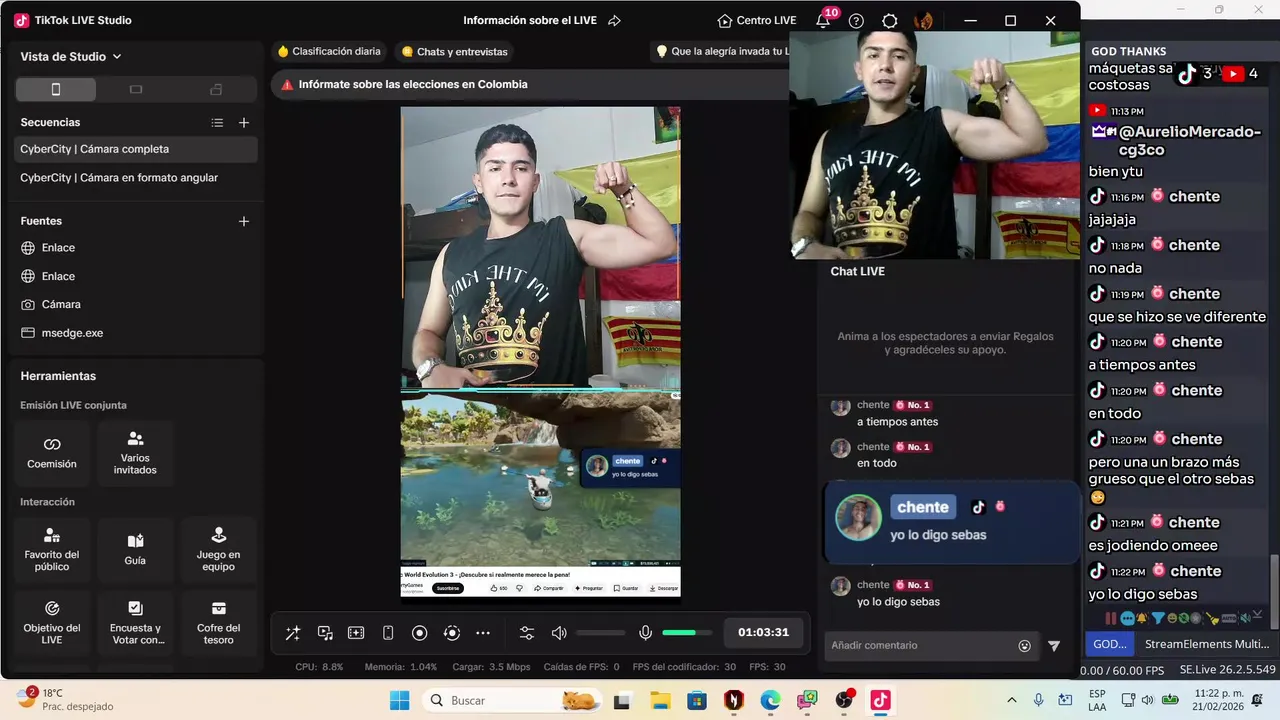Open Objetivo del LIVE tool
The image size is (1280, 720).
(52, 623)
